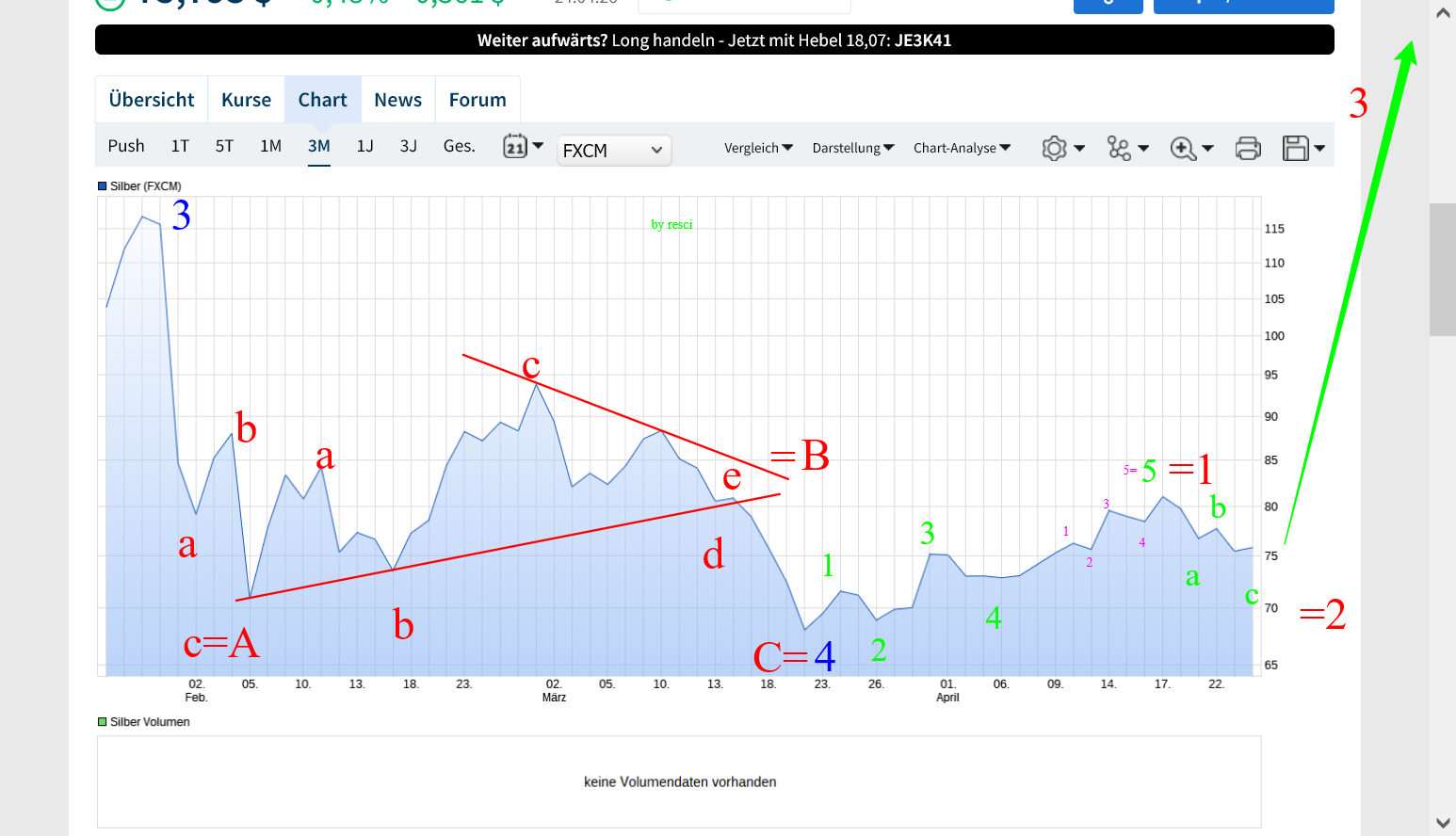Select the Ges. full-history timeframe
The height and width of the screenshot is (836, 1456).
pos(460,146)
